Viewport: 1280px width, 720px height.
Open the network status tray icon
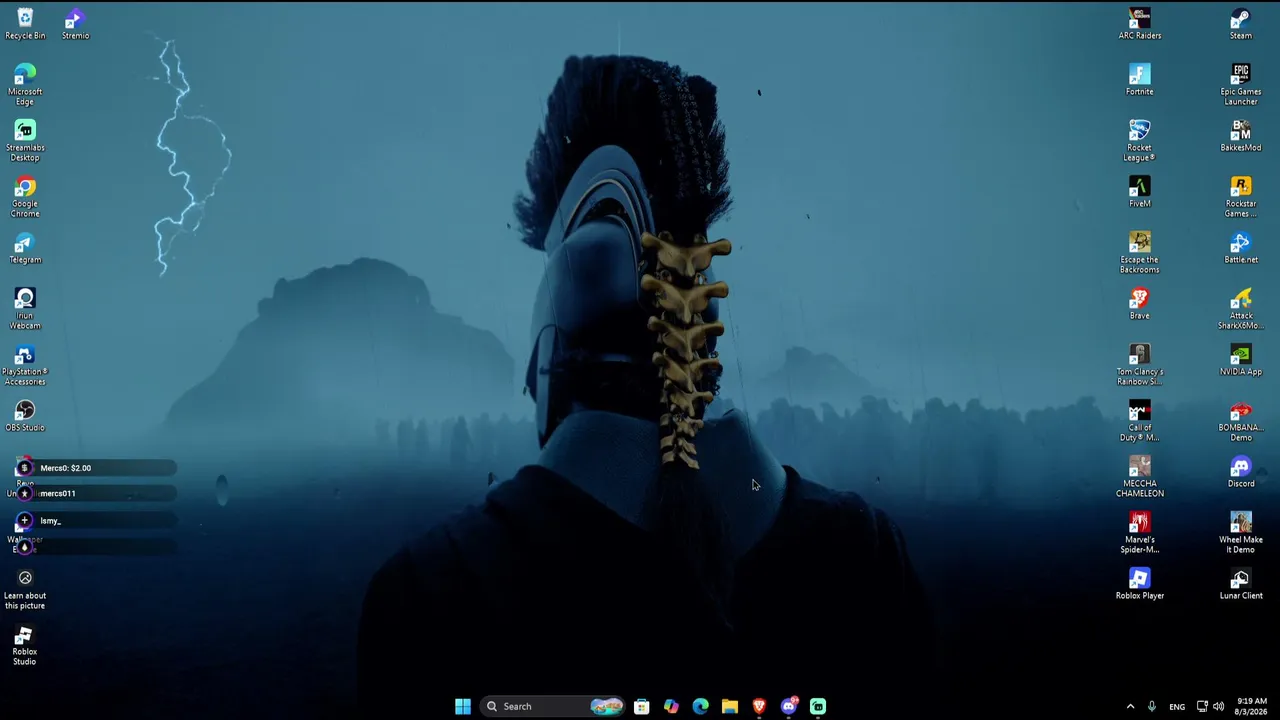coord(1202,706)
